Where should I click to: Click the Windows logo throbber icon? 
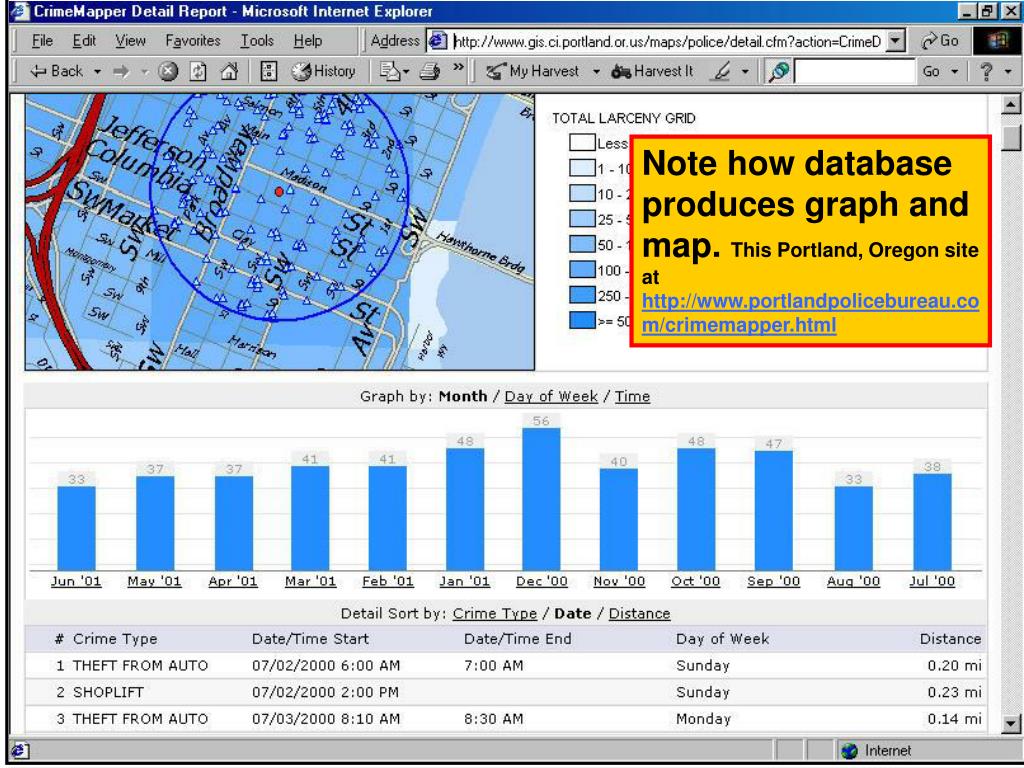[996, 41]
